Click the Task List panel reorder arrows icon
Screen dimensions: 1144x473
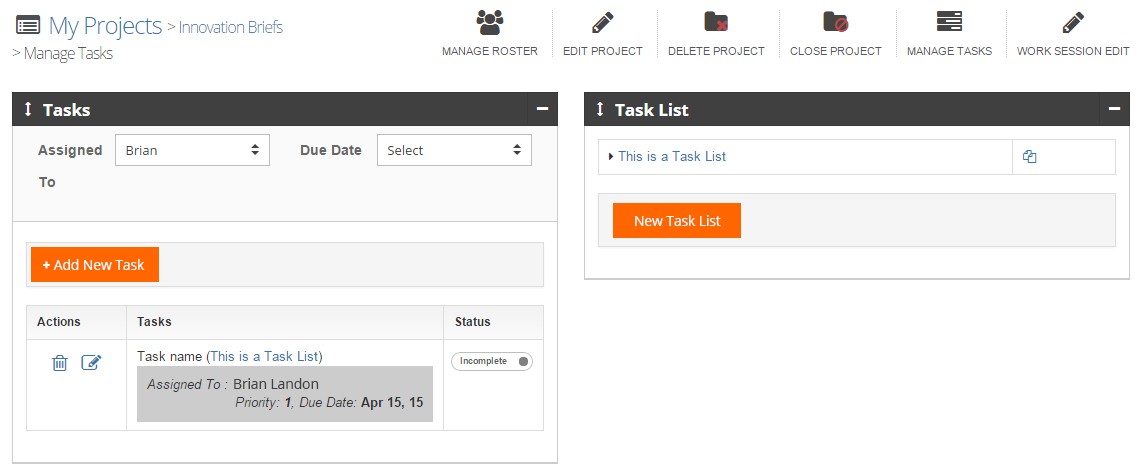tap(600, 109)
